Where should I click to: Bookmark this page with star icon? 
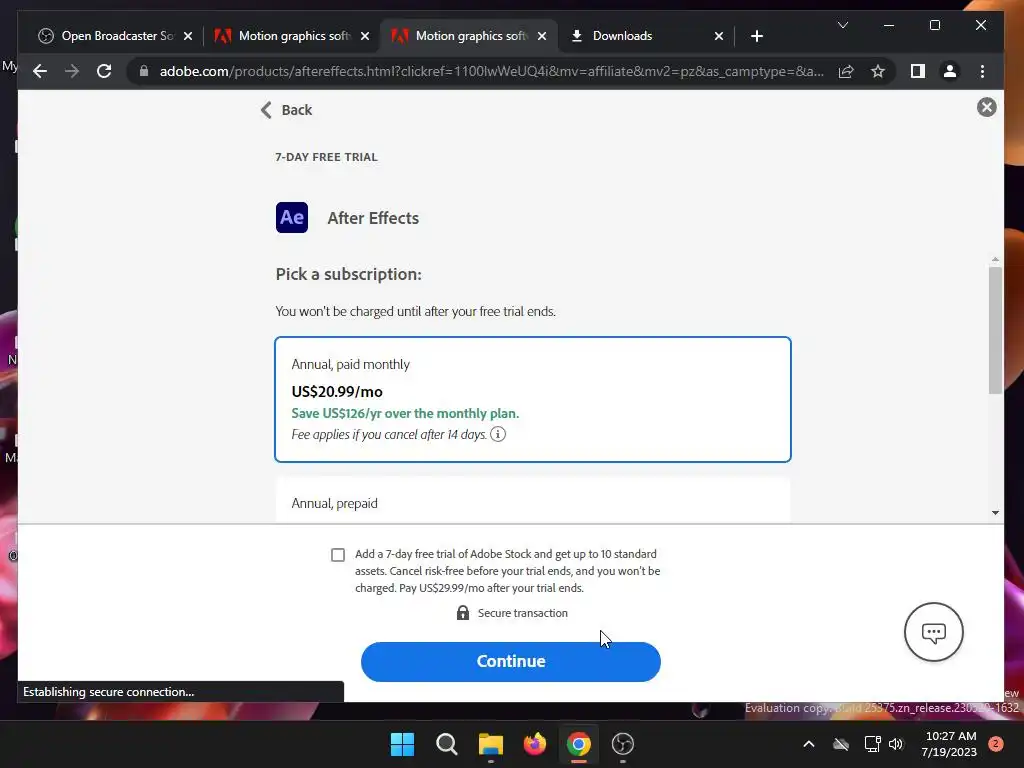click(x=878, y=71)
